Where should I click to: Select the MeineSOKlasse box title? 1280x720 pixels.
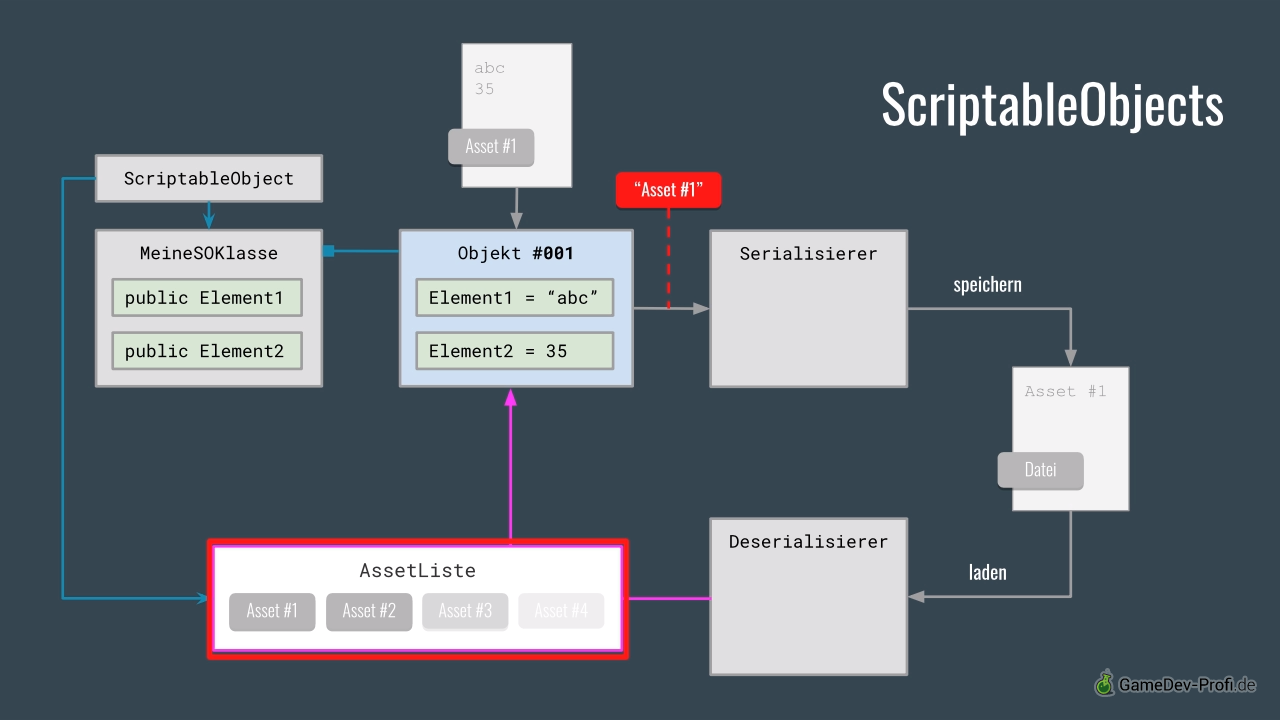tap(208, 253)
